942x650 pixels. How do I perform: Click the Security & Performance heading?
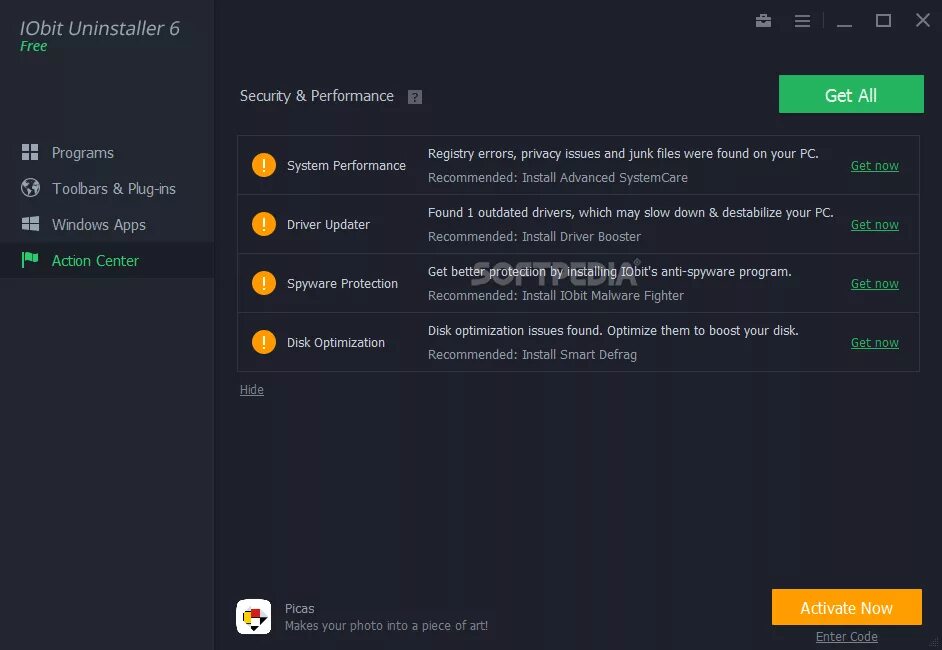tap(317, 96)
